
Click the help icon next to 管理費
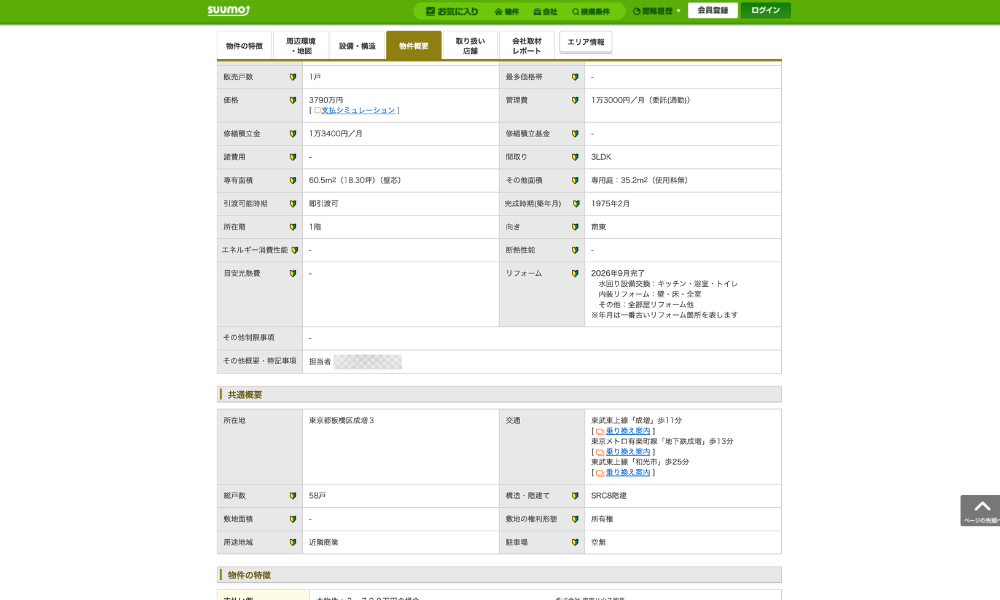[575, 100]
